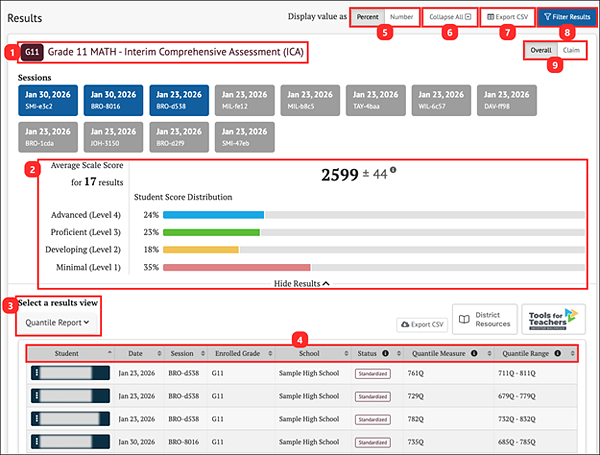The image size is (600, 455).
Task: Open the Quantile Report results view dropdown
Action: pyautogui.click(x=57, y=323)
